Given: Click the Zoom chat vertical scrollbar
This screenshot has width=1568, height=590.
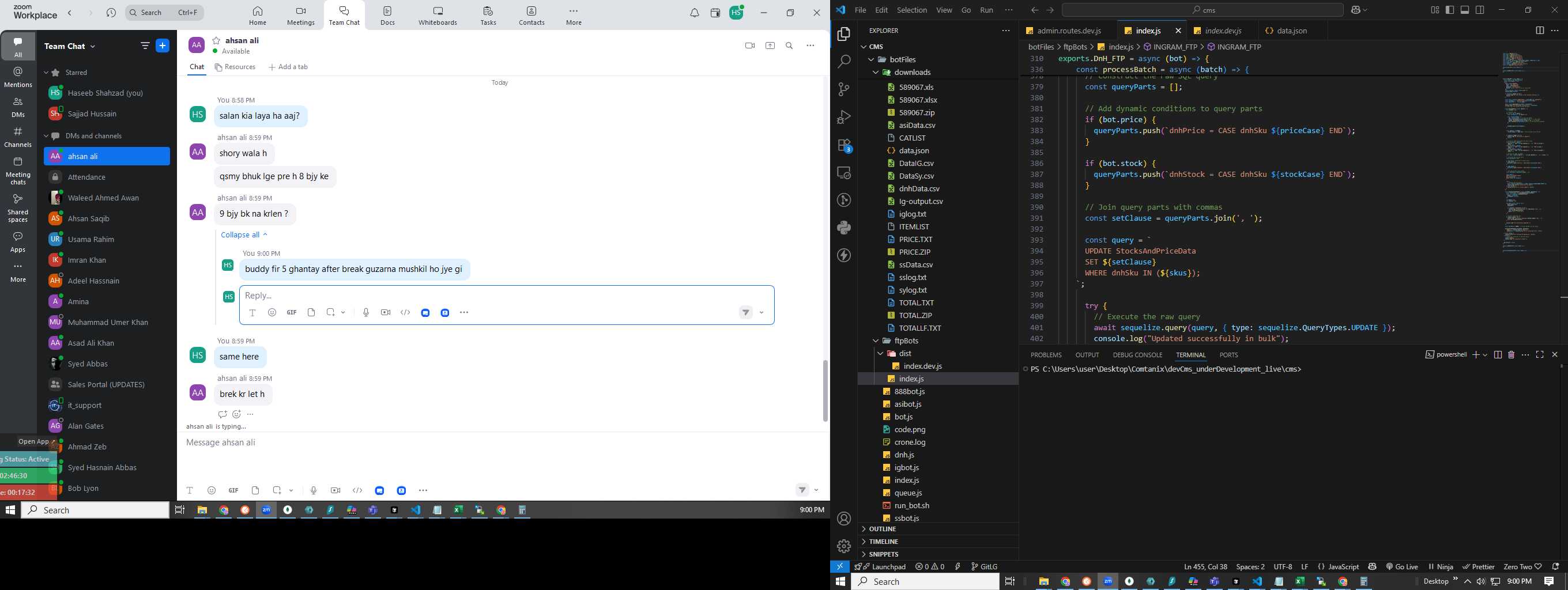Looking at the screenshot, I should (x=826, y=391).
